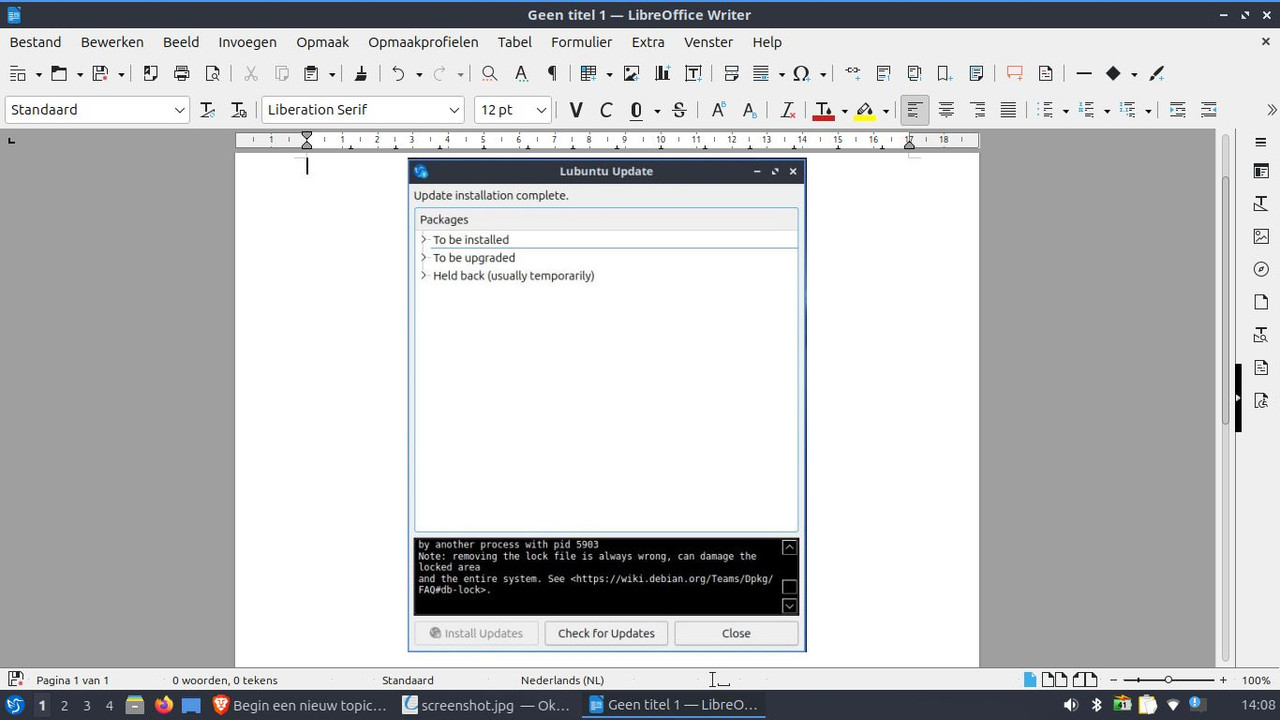Insert an image via toolbar icon
The height and width of the screenshot is (720, 1280).
tap(631, 73)
